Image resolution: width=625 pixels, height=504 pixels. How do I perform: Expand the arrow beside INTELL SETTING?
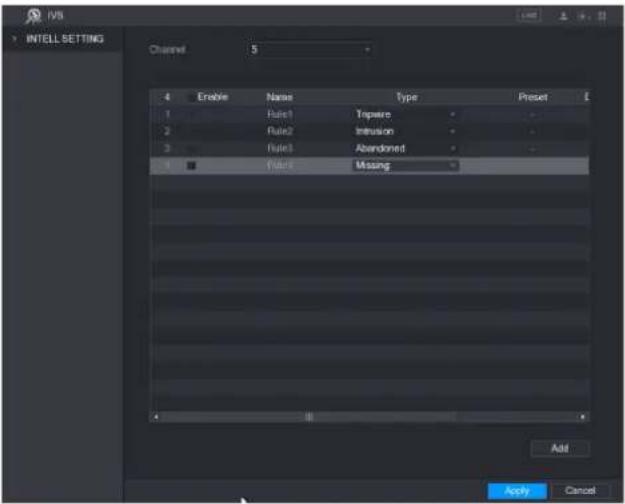tap(14, 39)
